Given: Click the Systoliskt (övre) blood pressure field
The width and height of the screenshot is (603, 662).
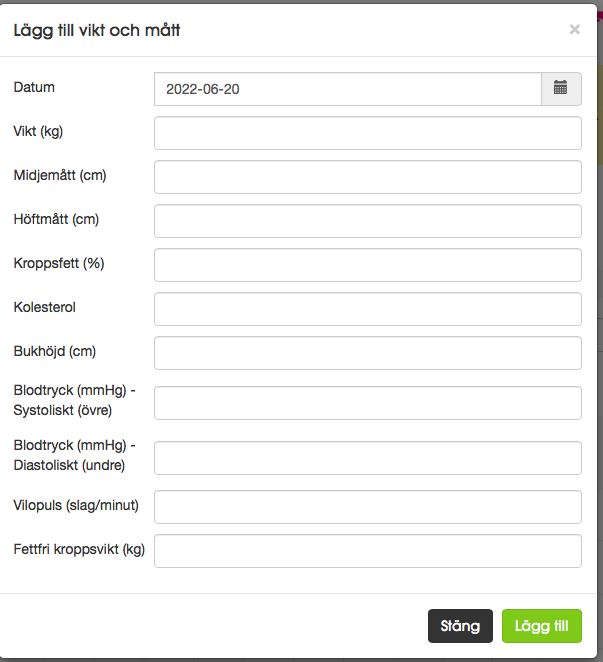Looking at the screenshot, I should pos(368,403).
